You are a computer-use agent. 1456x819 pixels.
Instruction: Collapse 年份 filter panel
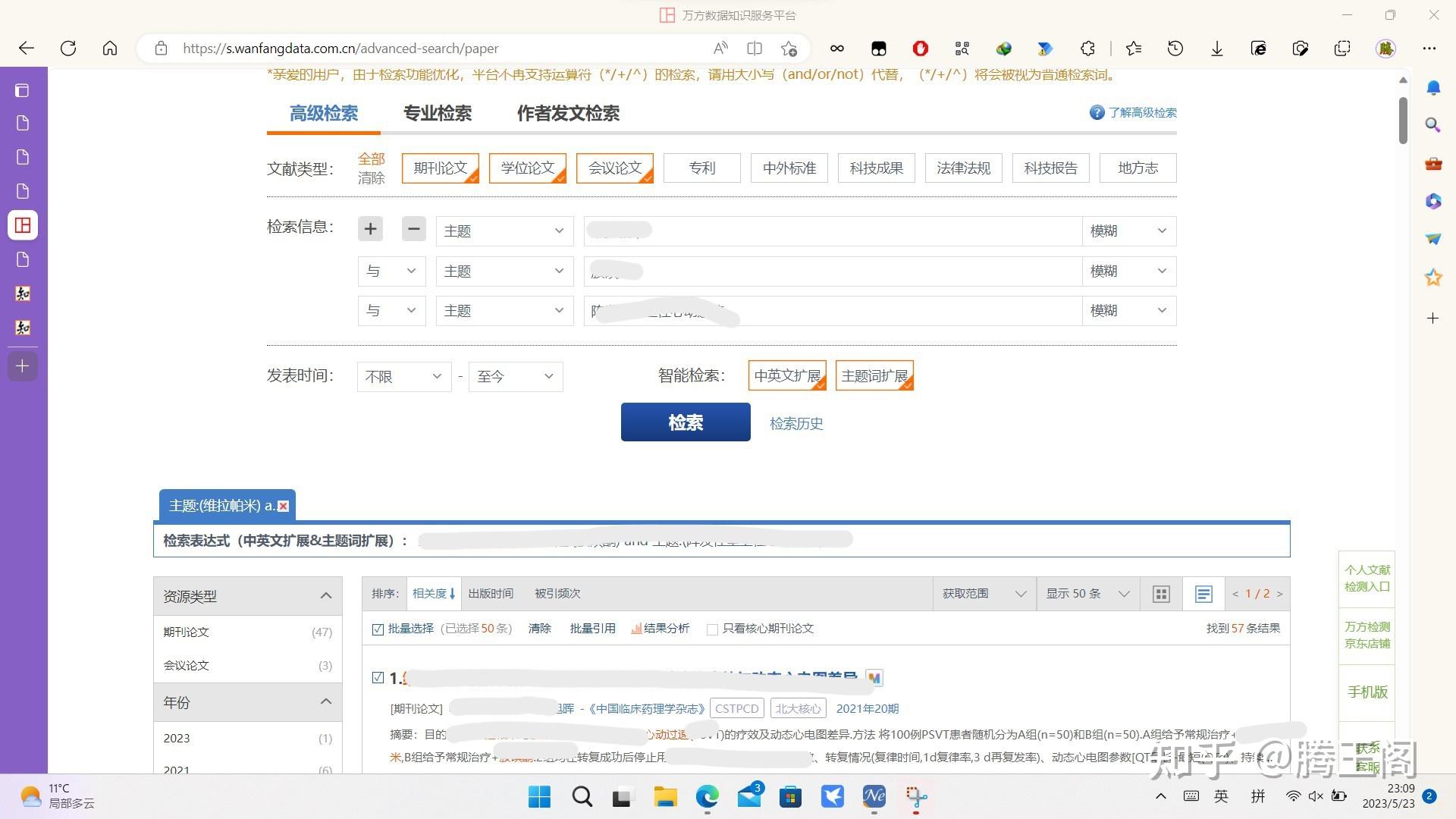tap(326, 702)
